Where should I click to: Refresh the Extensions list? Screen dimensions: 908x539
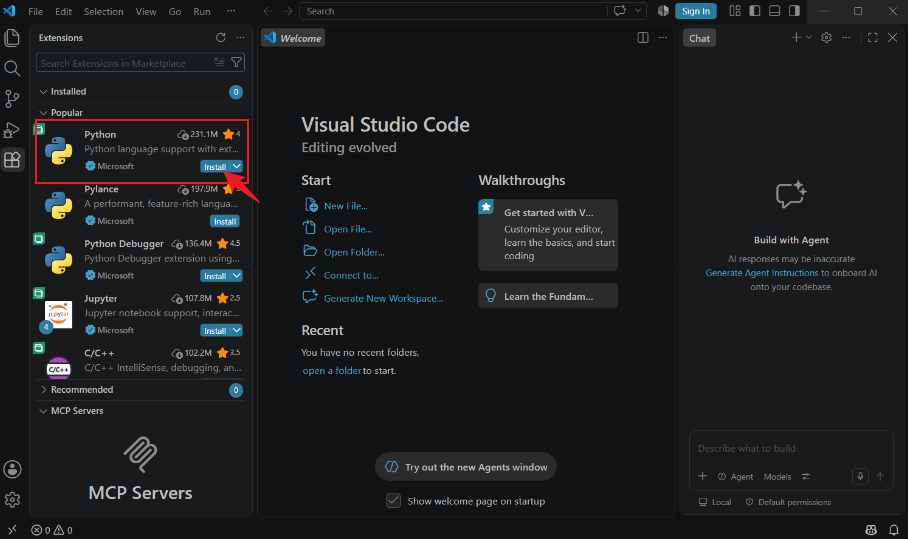coord(221,38)
